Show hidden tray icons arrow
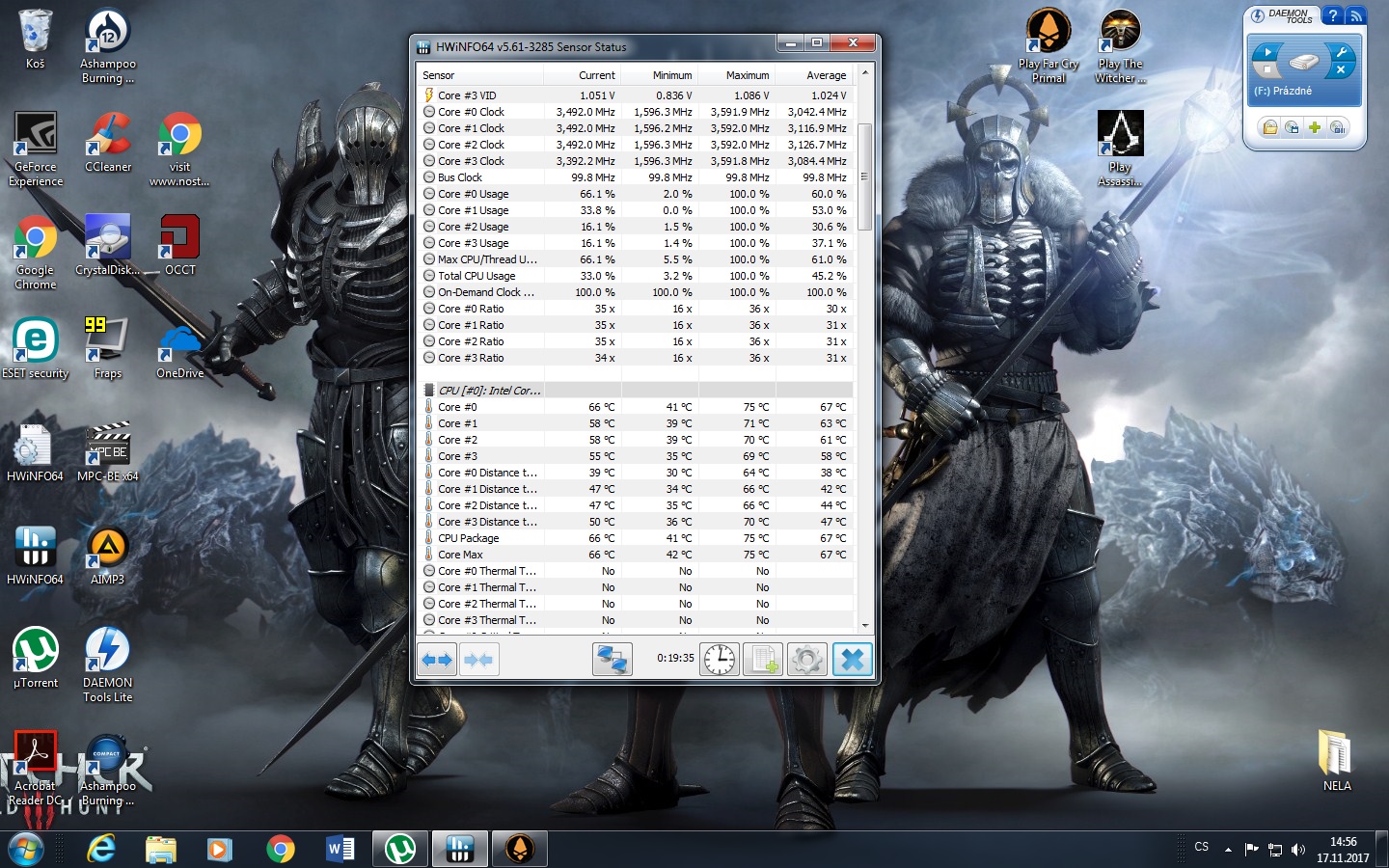The height and width of the screenshot is (868, 1389). (x=1228, y=850)
